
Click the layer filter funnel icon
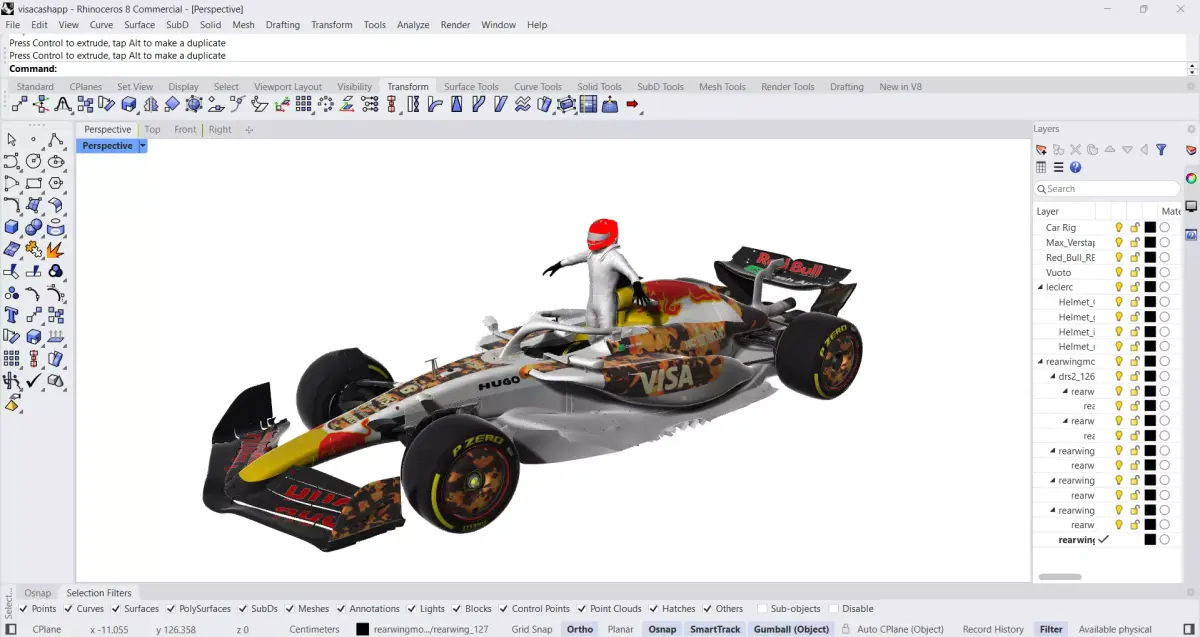tap(1161, 150)
